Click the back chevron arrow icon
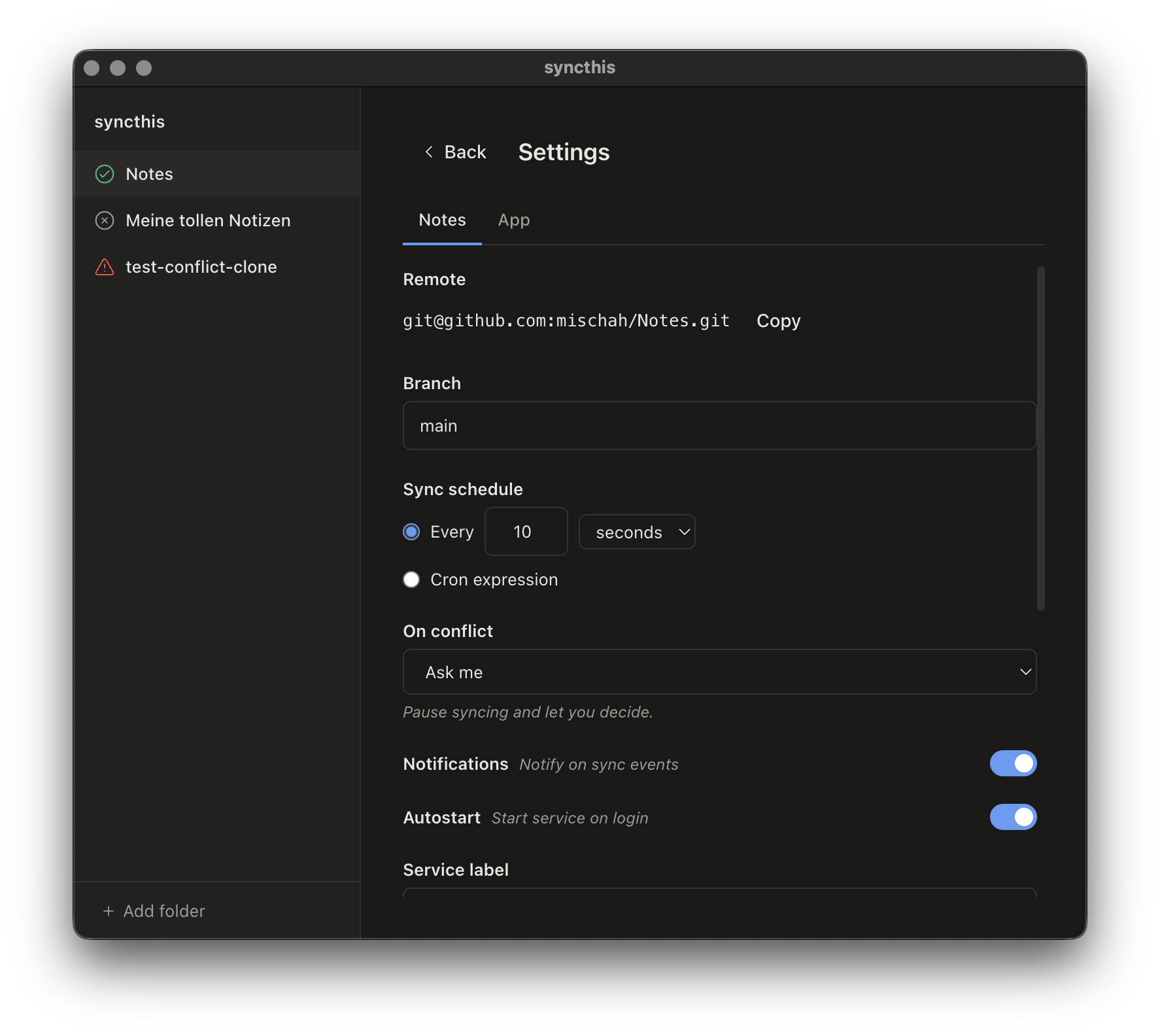This screenshot has width=1160, height=1036. [x=429, y=152]
